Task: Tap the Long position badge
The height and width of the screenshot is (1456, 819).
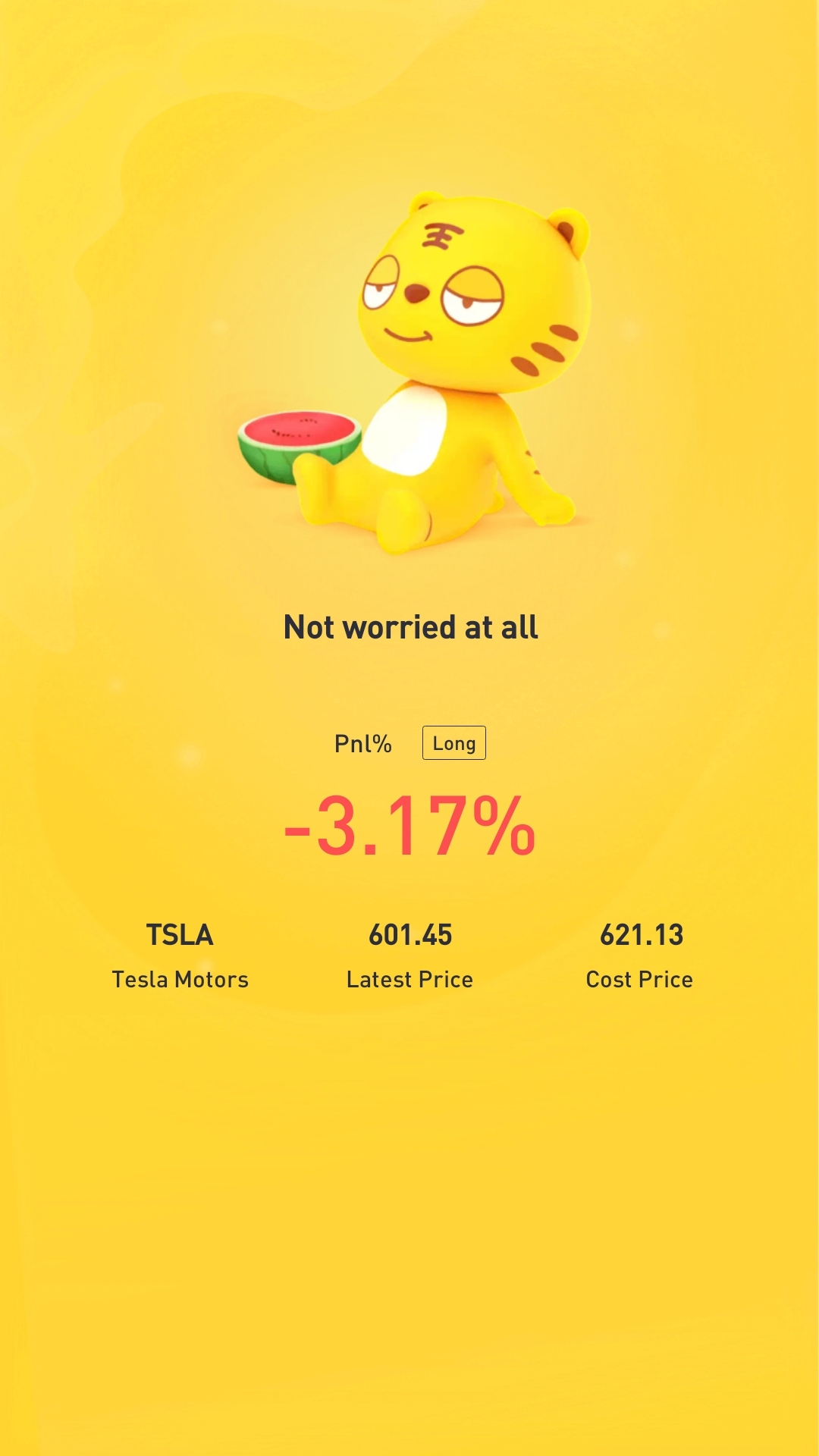Action: [x=453, y=743]
